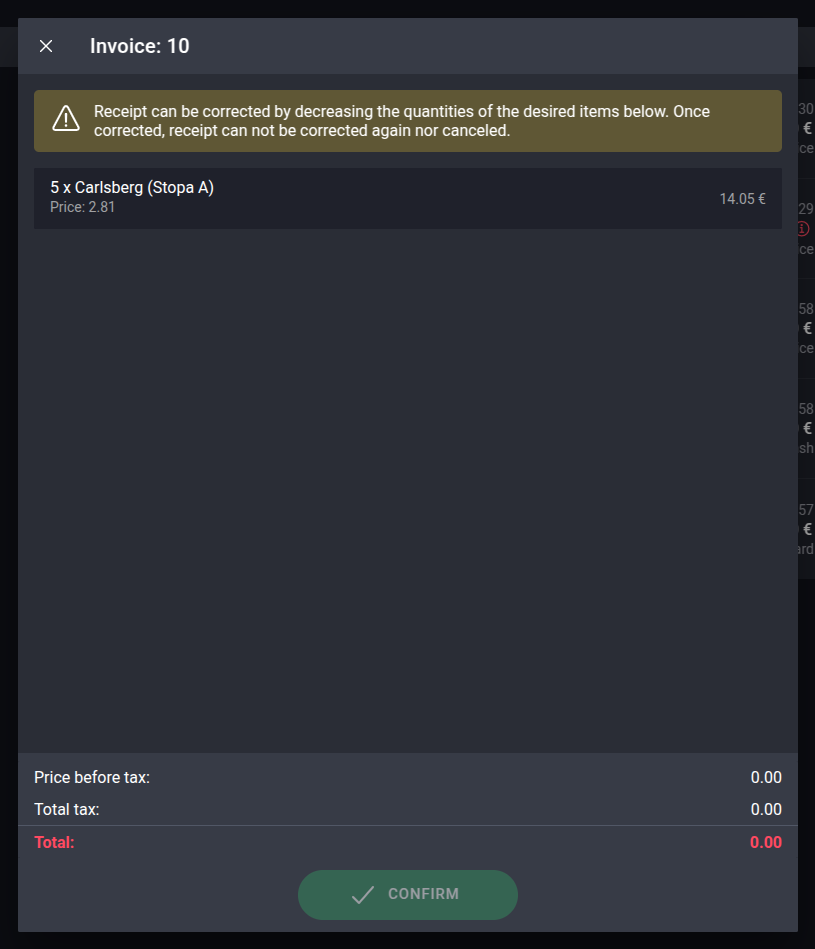Click the receipt correction warning banner

coord(408,121)
